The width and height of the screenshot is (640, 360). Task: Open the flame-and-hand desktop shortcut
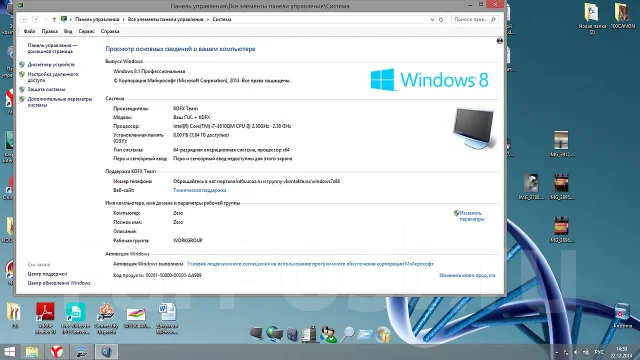coord(106,318)
